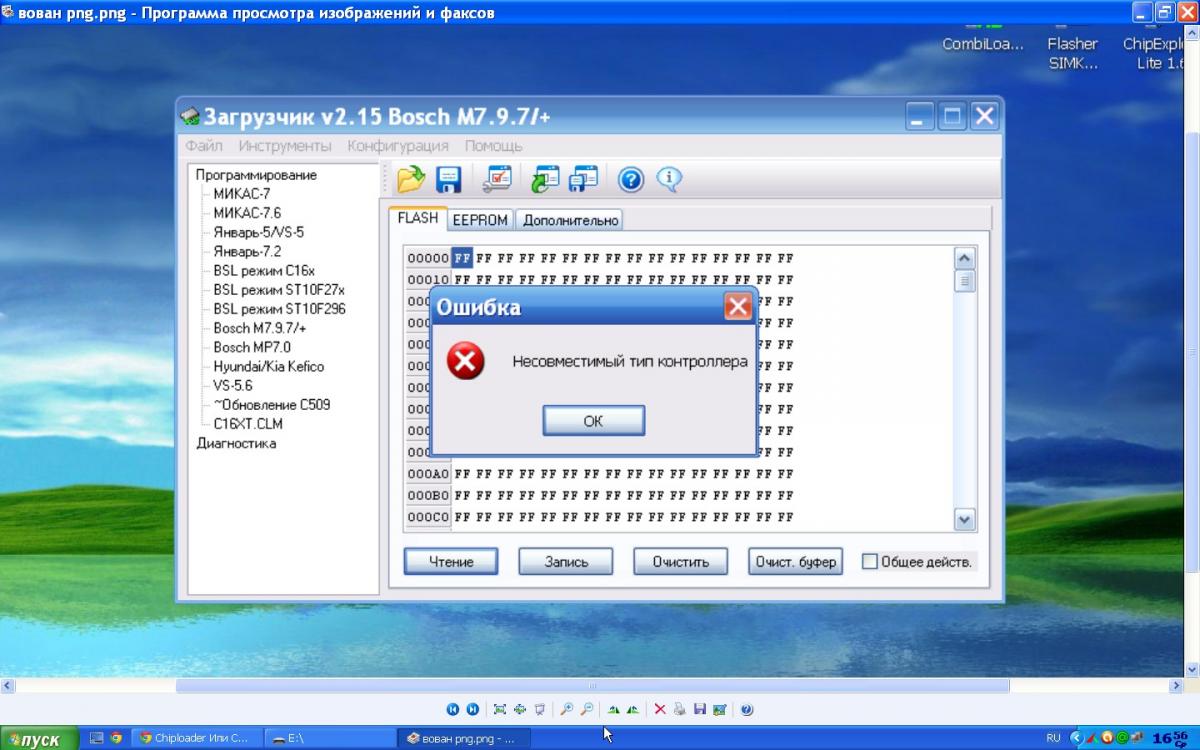Rotate image clockwise in viewer toolbar
The image size is (1200, 750).
[613, 709]
